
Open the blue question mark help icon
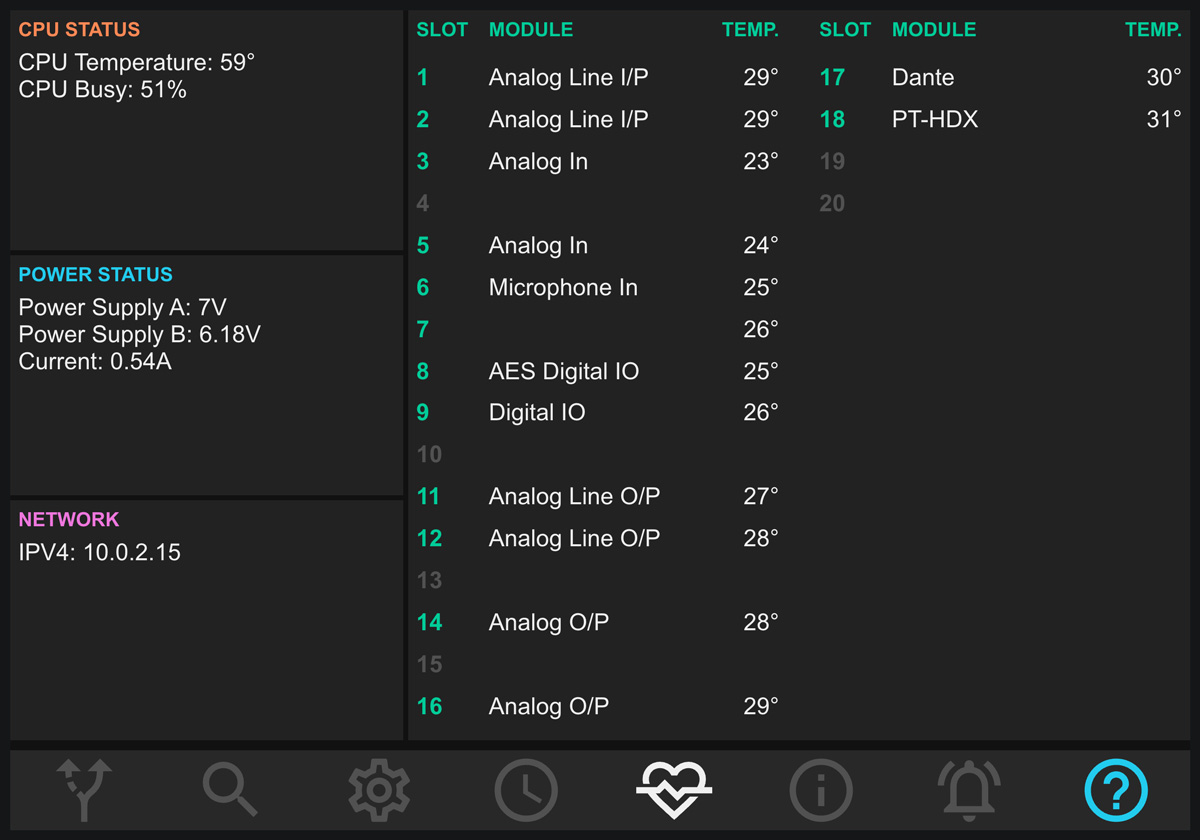1116,790
